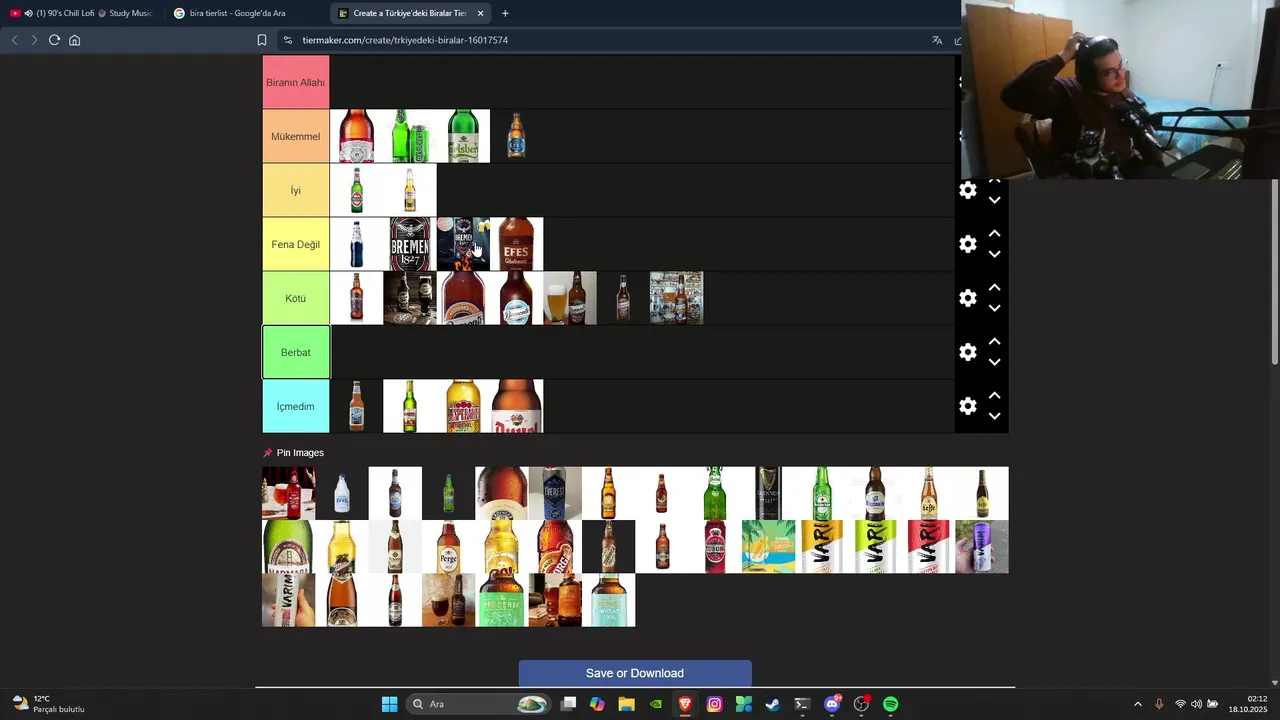Select the Heineken bottle in the image pool
Image resolution: width=1280 pixels, height=720 pixels.
pos(822,493)
